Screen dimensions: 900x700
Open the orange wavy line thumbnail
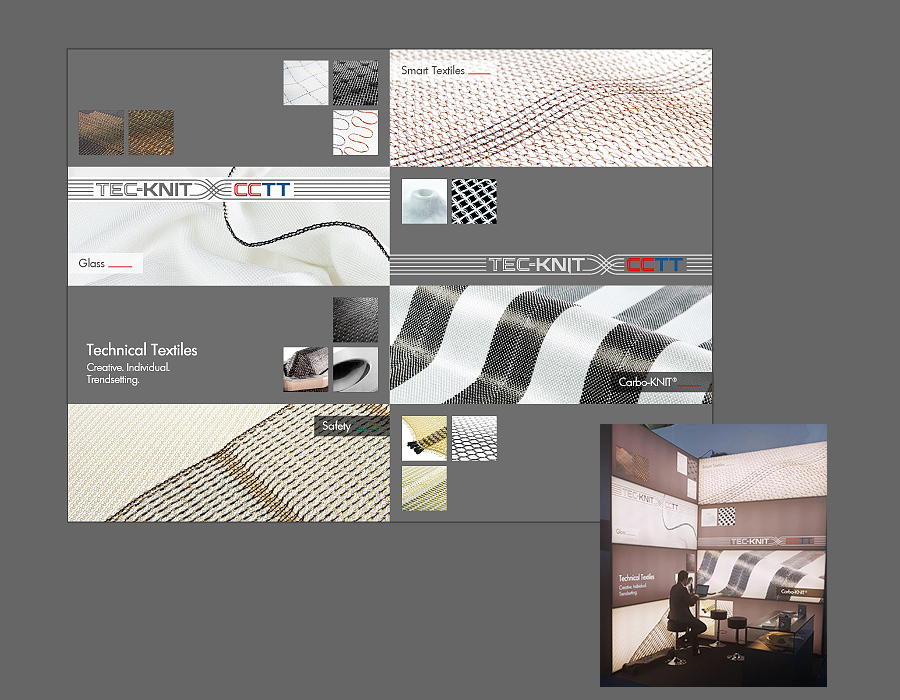355,133
